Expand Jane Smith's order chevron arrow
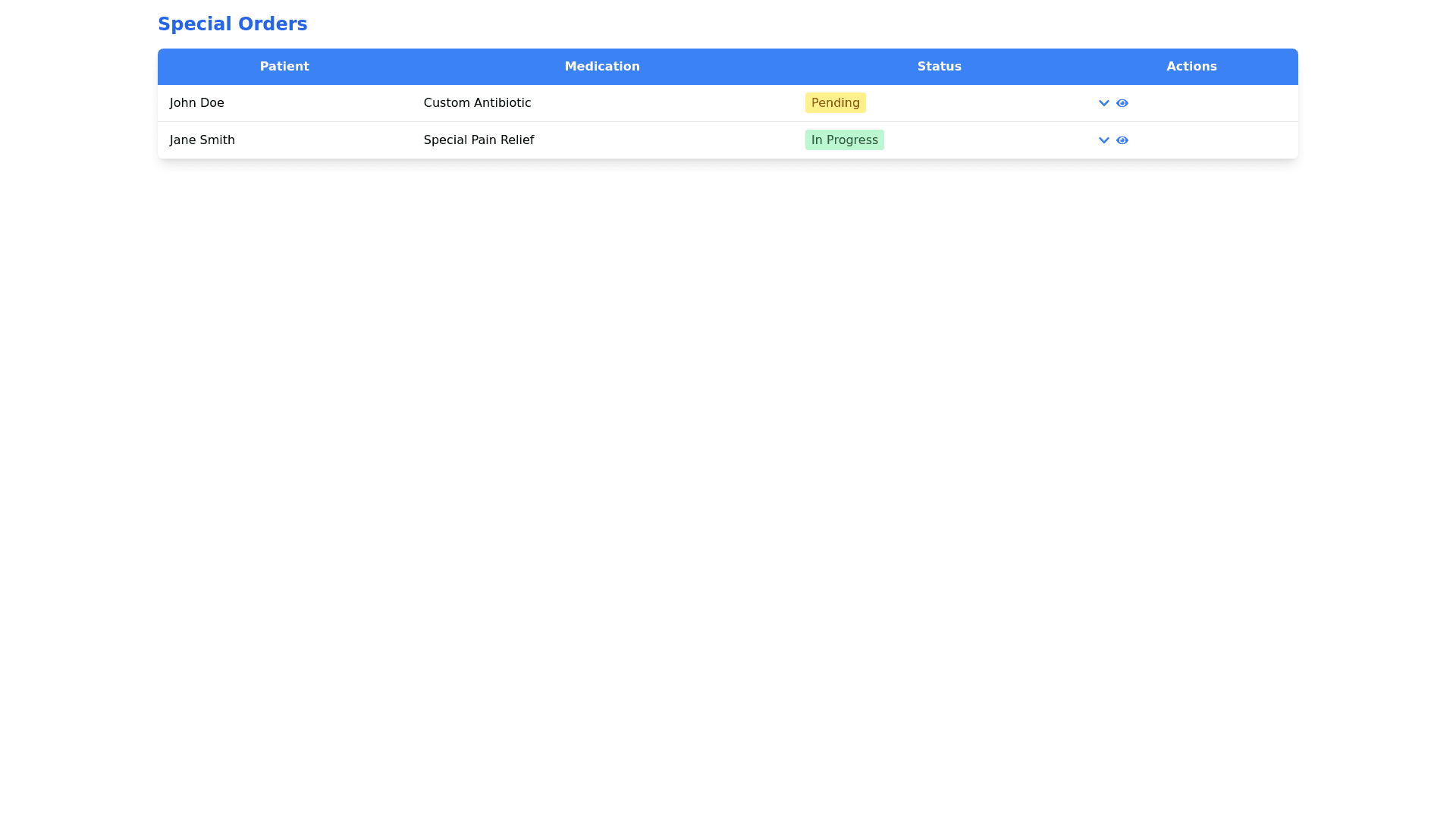 pyautogui.click(x=1103, y=140)
